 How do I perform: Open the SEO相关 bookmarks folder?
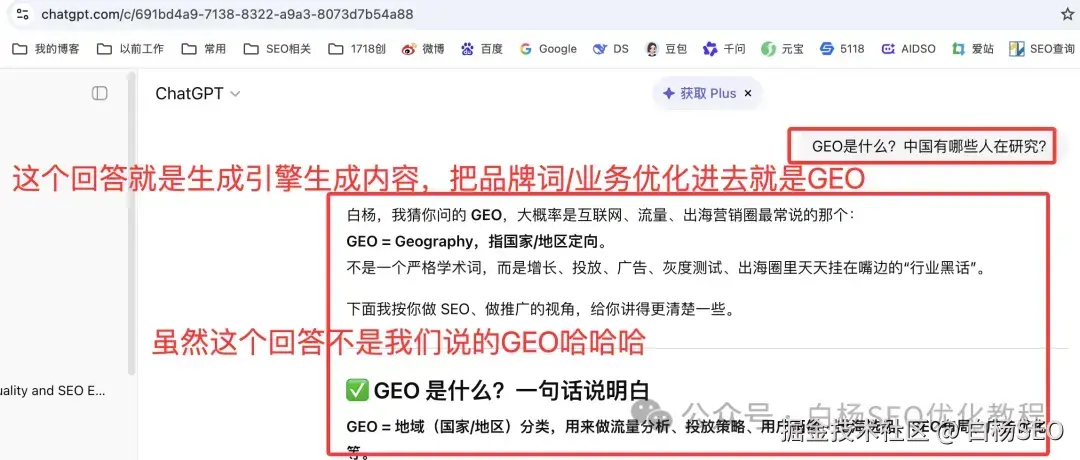277,49
